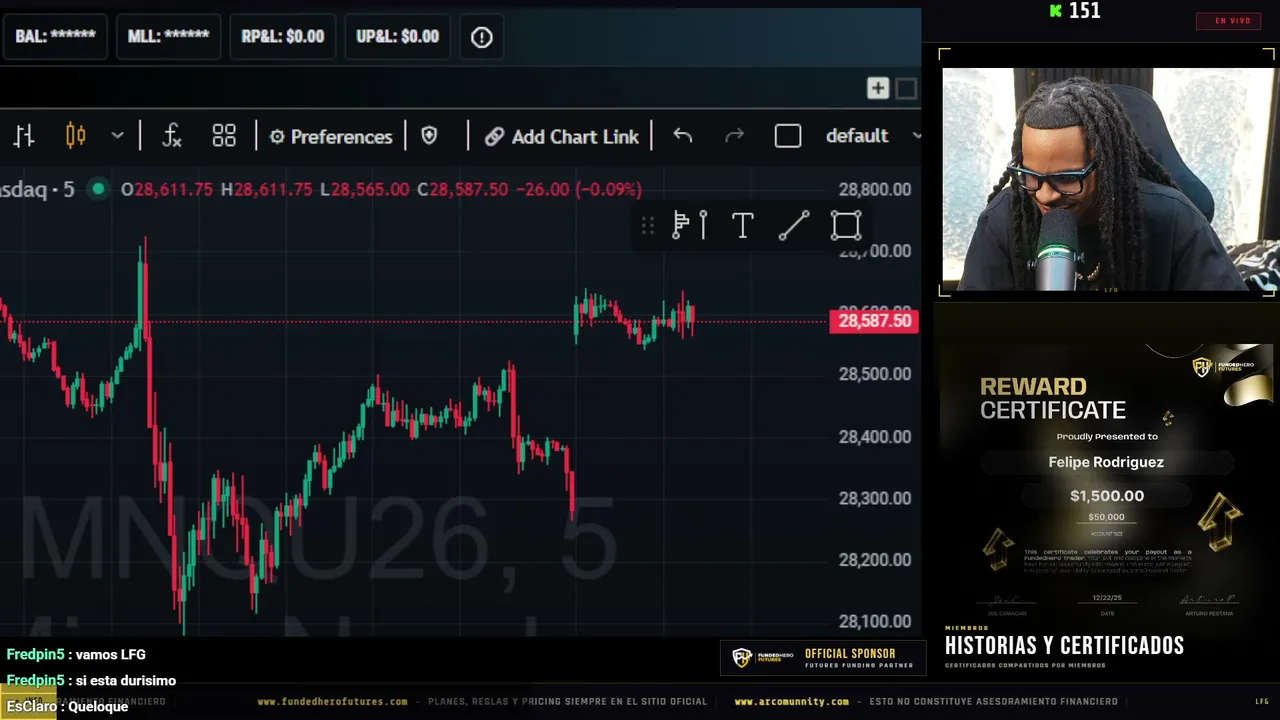The width and height of the screenshot is (1280, 720).
Task: Open the www.arcomunnity.com link
Action: pyautogui.click(x=791, y=702)
